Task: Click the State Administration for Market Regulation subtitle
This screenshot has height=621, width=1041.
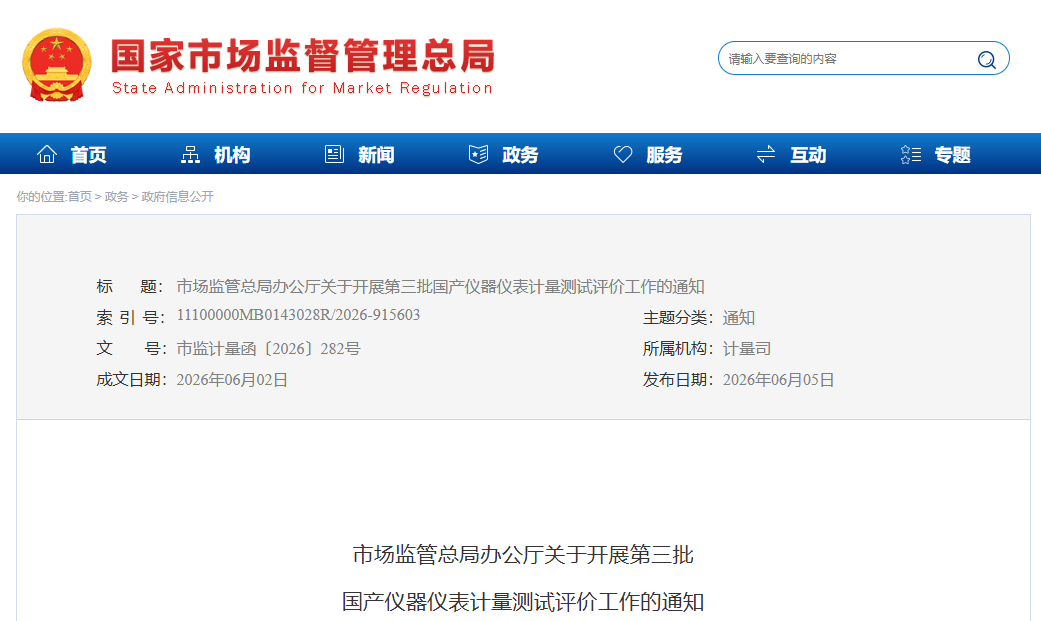Action: 302,88
